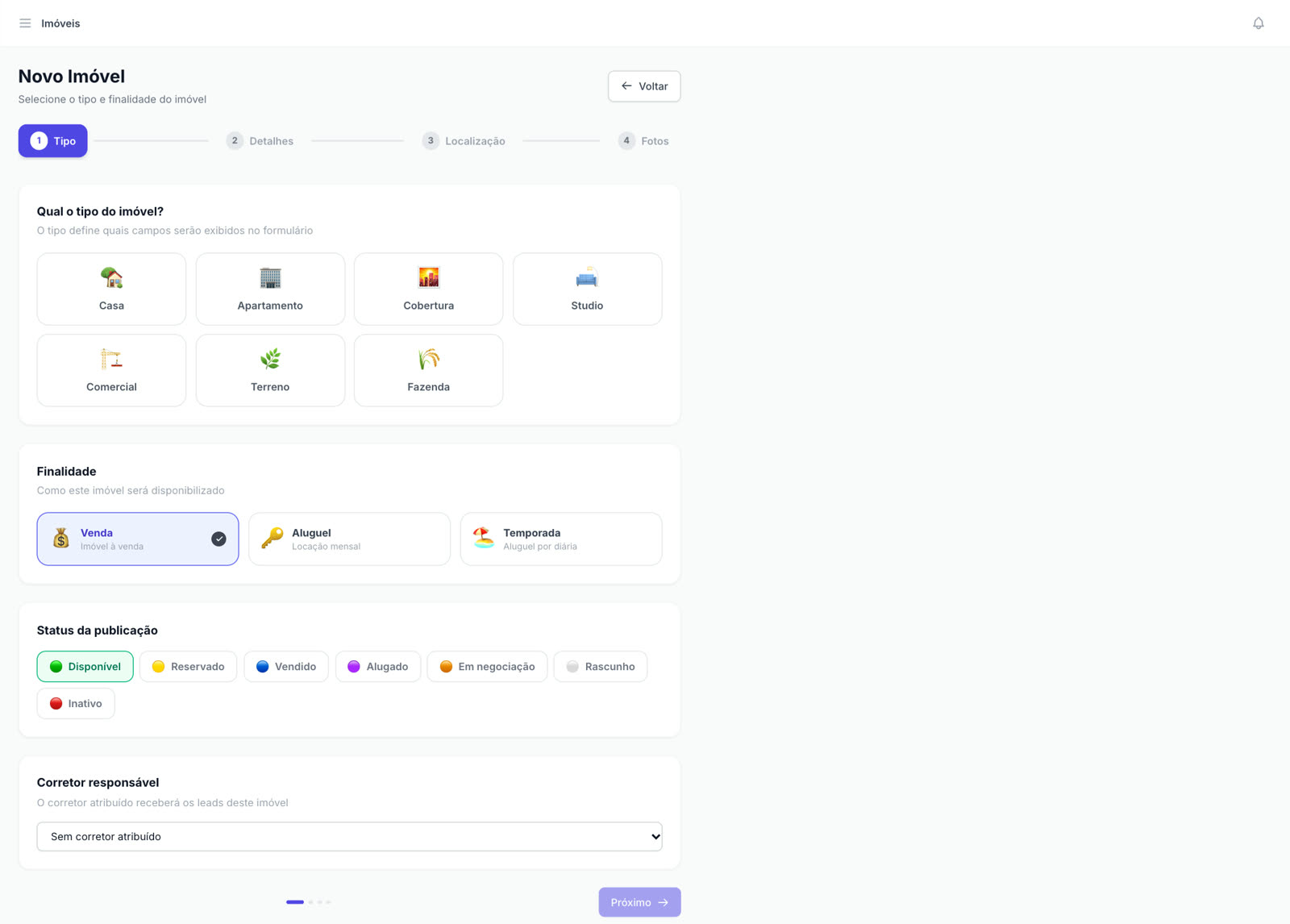The width and height of the screenshot is (1290, 924).
Task: Click the Finalidade section heading
Action: [x=66, y=472]
